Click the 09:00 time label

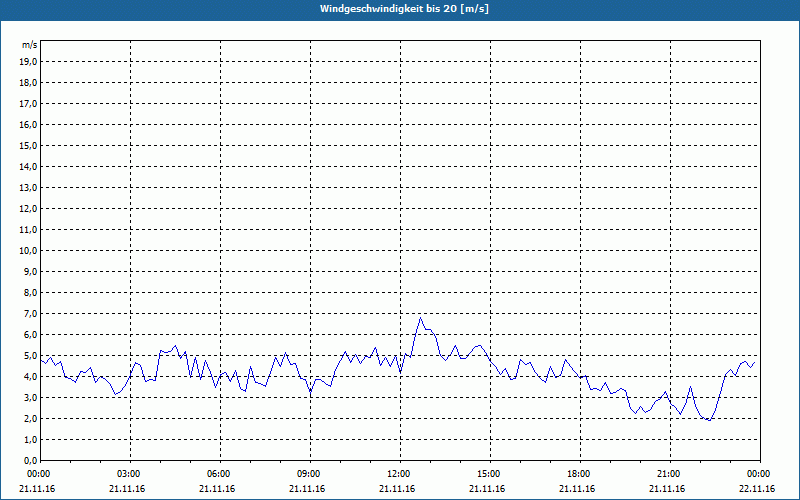(x=310, y=474)
